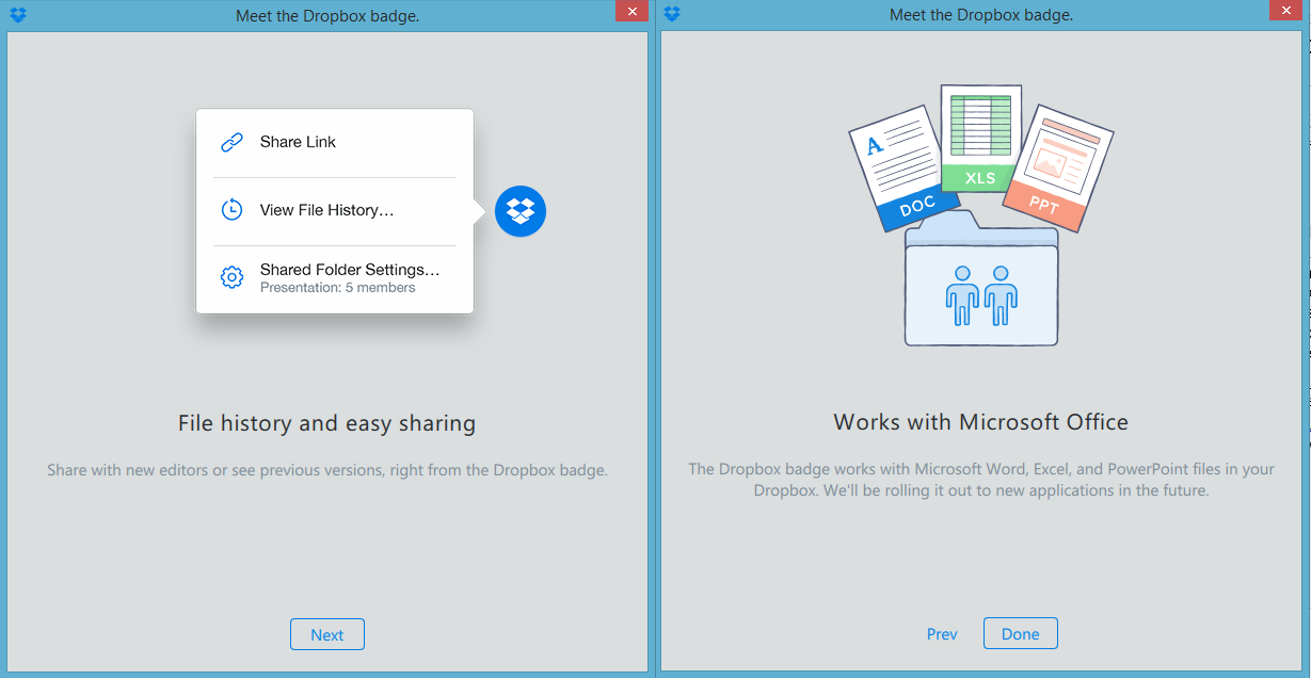Click the Microsoft Word, Excel, PowerPoint description
This screenshot has height=678, width=1311.
pos(981,480)
